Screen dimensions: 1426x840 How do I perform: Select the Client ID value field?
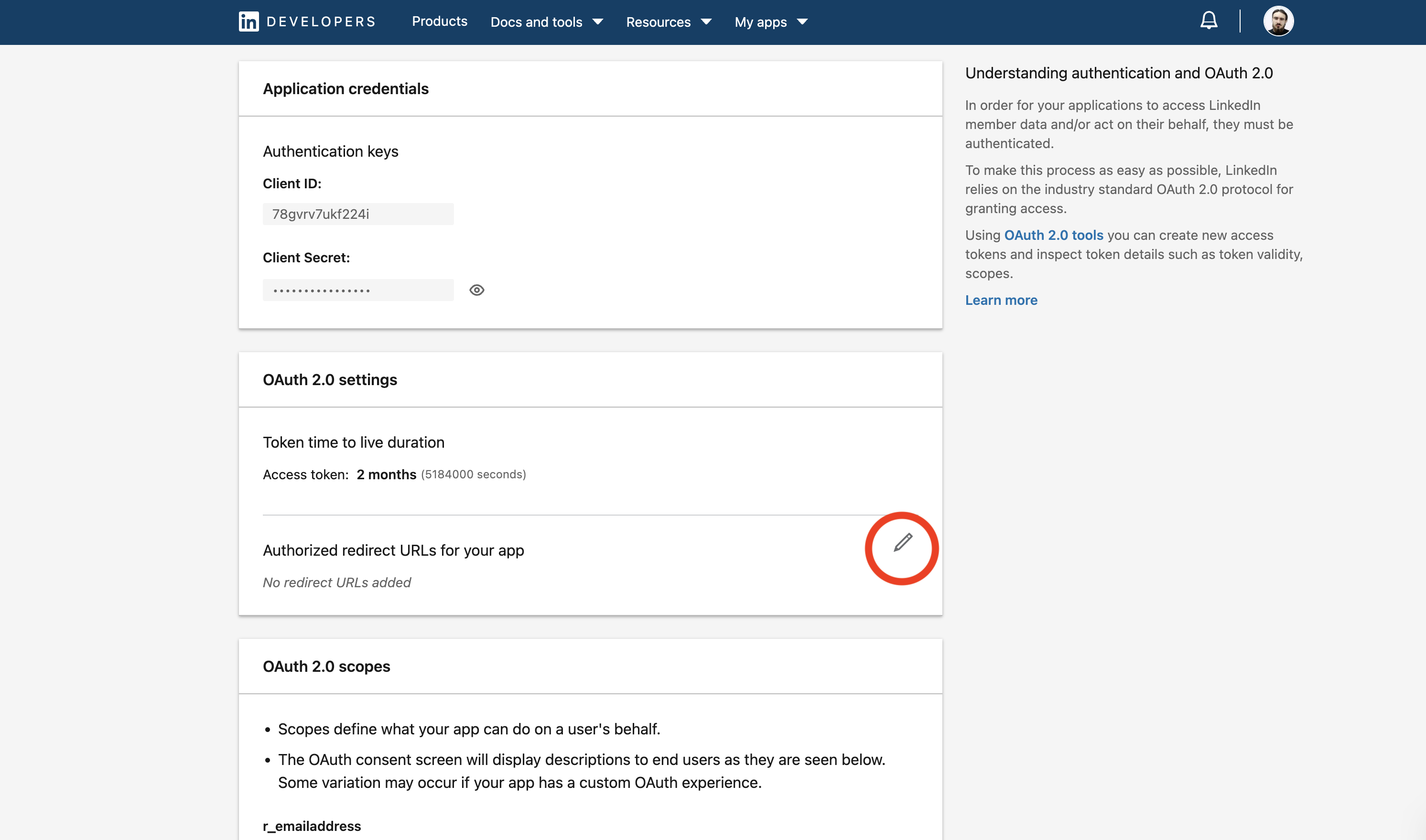point(358,214)
